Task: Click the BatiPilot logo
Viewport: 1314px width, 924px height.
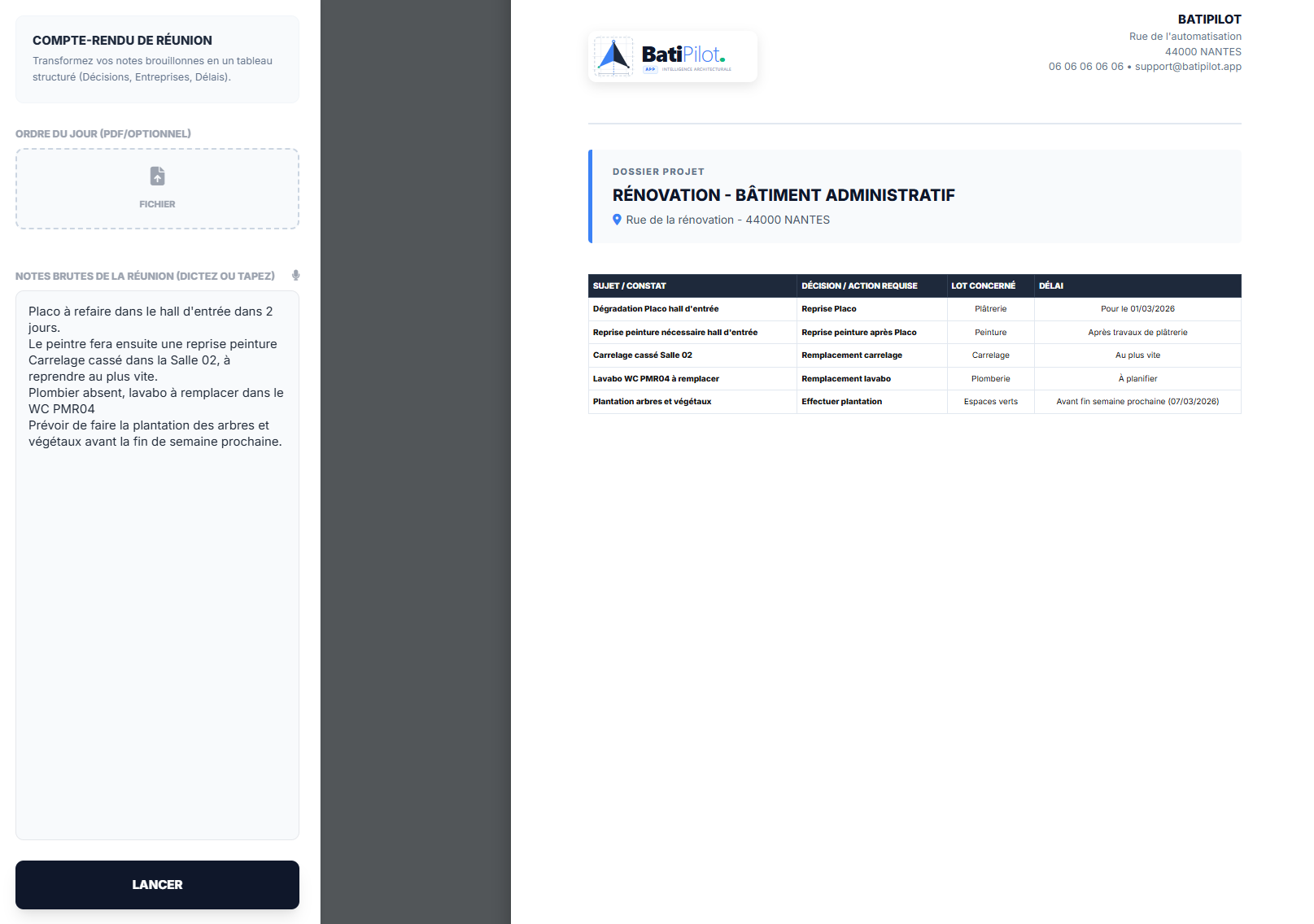Action: [x=672, y=56]
